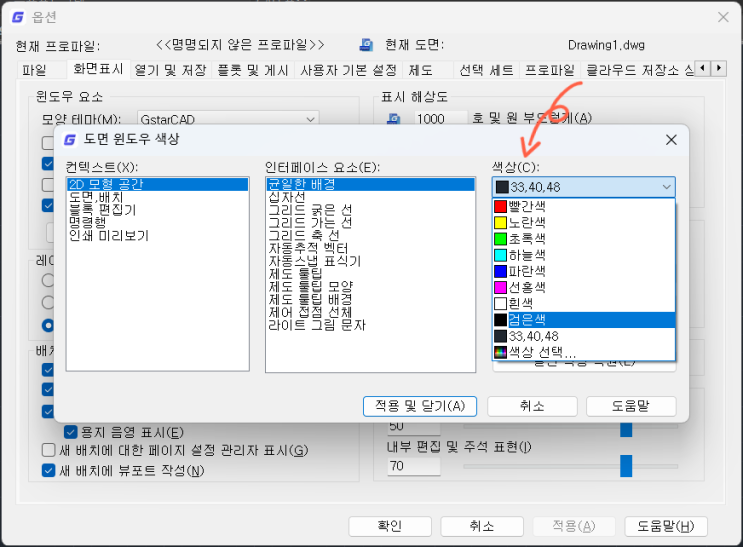Viewport: 743px width, 547px height.
Task: Choose 하늘색 cyan color option
Action: click(584, 255)
